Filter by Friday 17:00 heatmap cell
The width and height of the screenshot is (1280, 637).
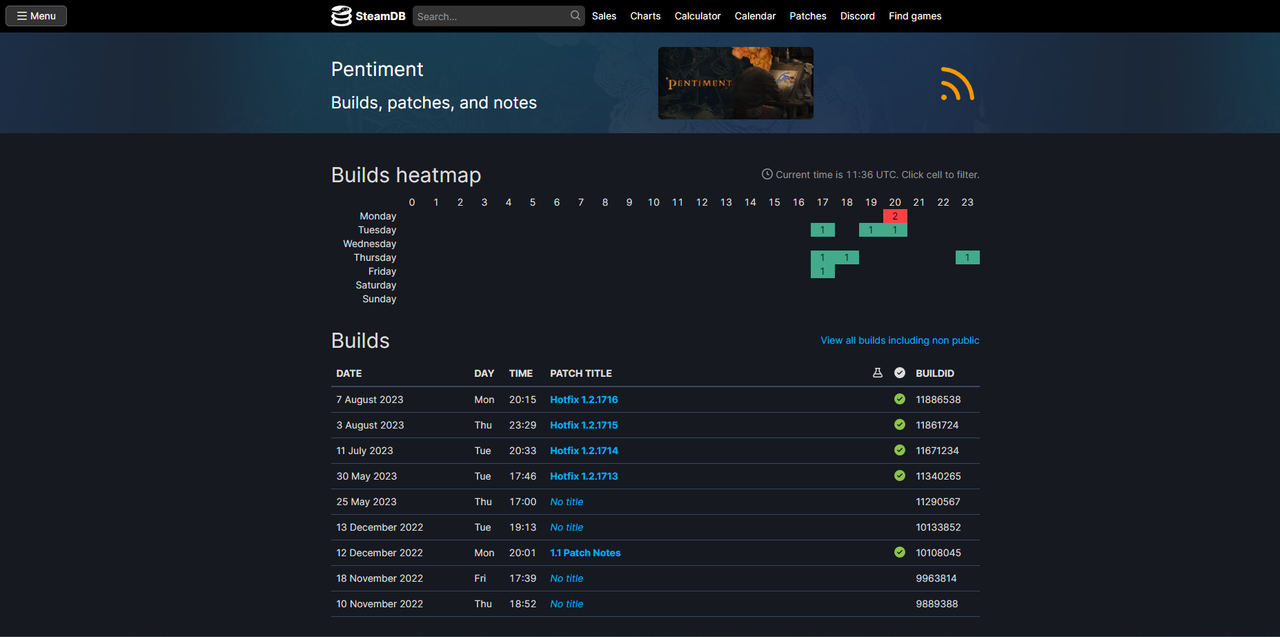(822, 271)
